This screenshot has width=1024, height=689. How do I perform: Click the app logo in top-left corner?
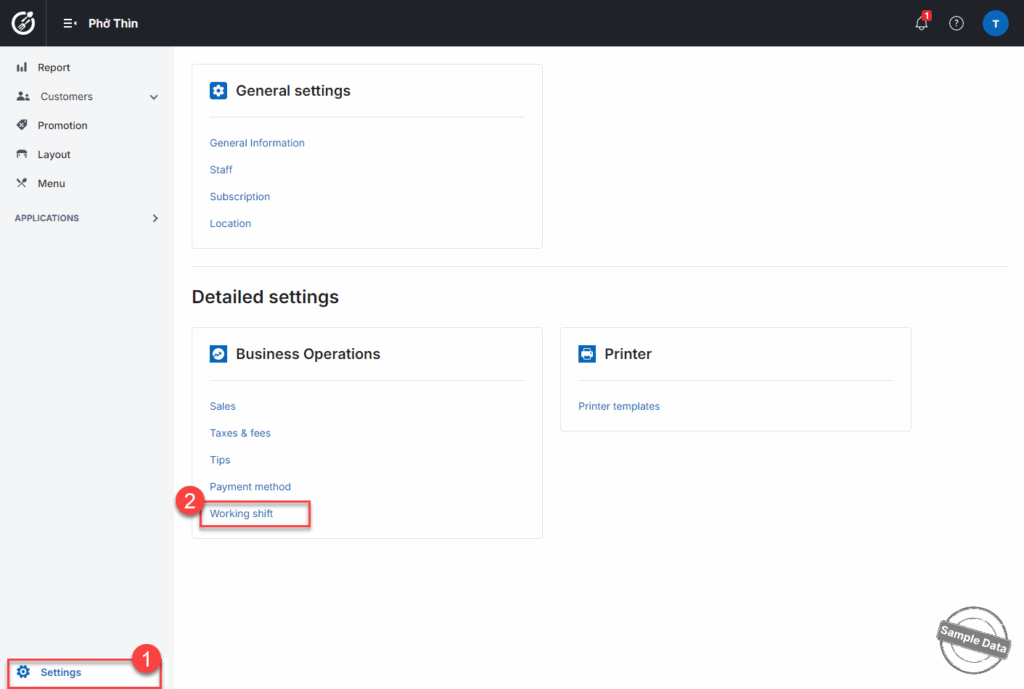coord(22,23)
